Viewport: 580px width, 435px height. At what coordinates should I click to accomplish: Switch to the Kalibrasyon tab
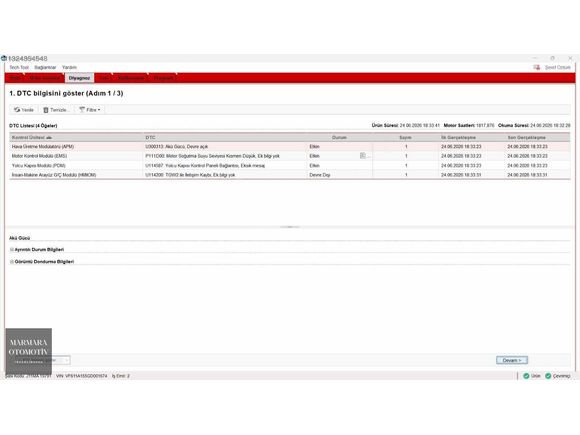click(131, 78)
